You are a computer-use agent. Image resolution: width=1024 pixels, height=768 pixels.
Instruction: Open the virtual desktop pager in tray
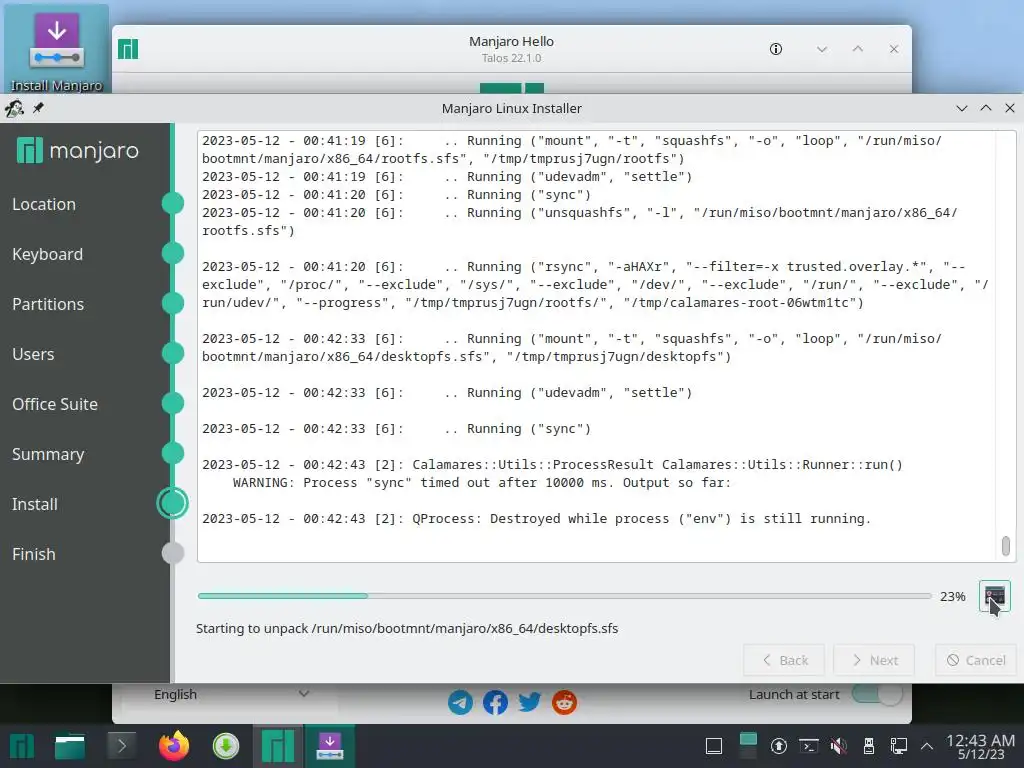748,746
